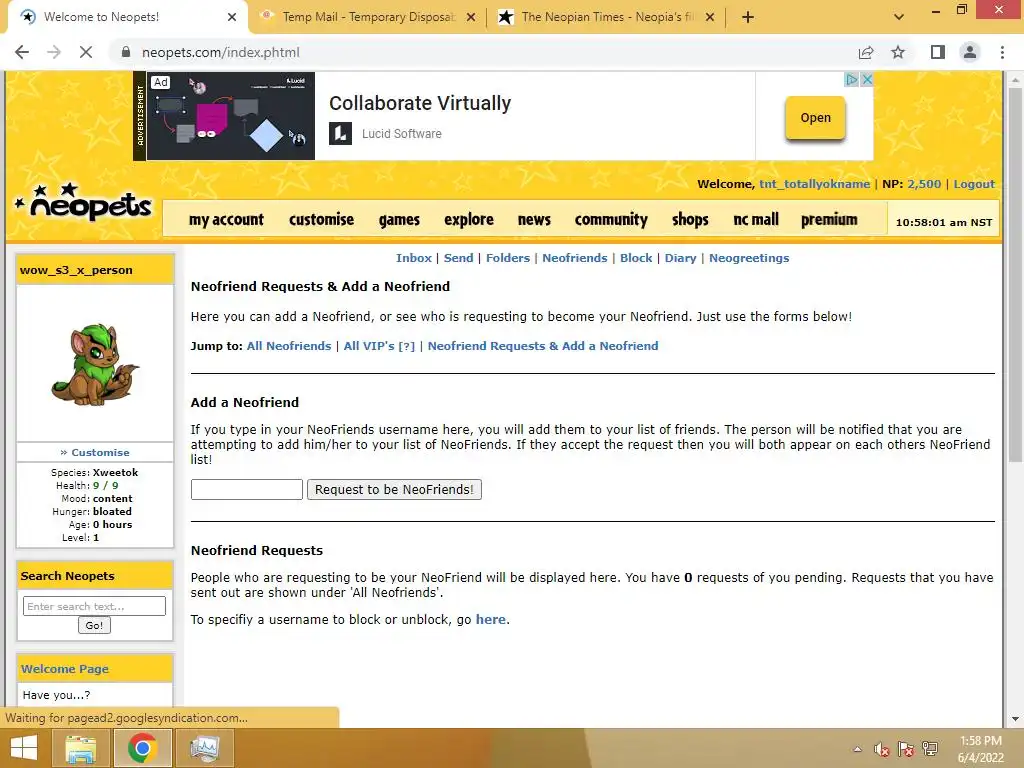Close the Neopian Times tab
Viewport: 1024px width, 768px height.
[x=710, y=17]
